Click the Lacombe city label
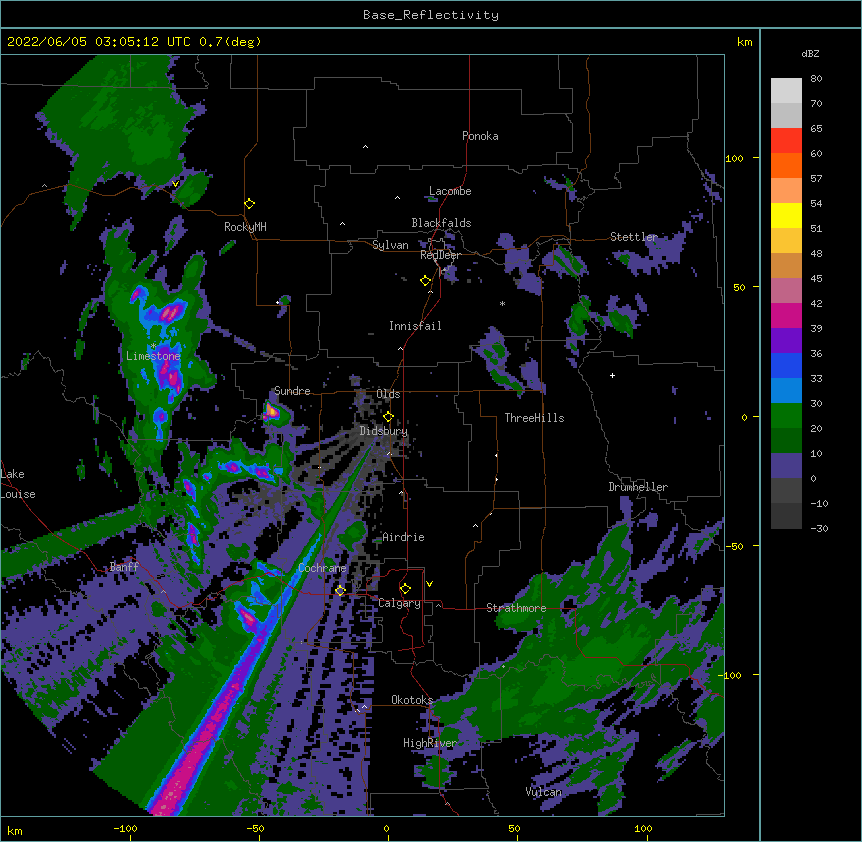 [x=450, y=191]
